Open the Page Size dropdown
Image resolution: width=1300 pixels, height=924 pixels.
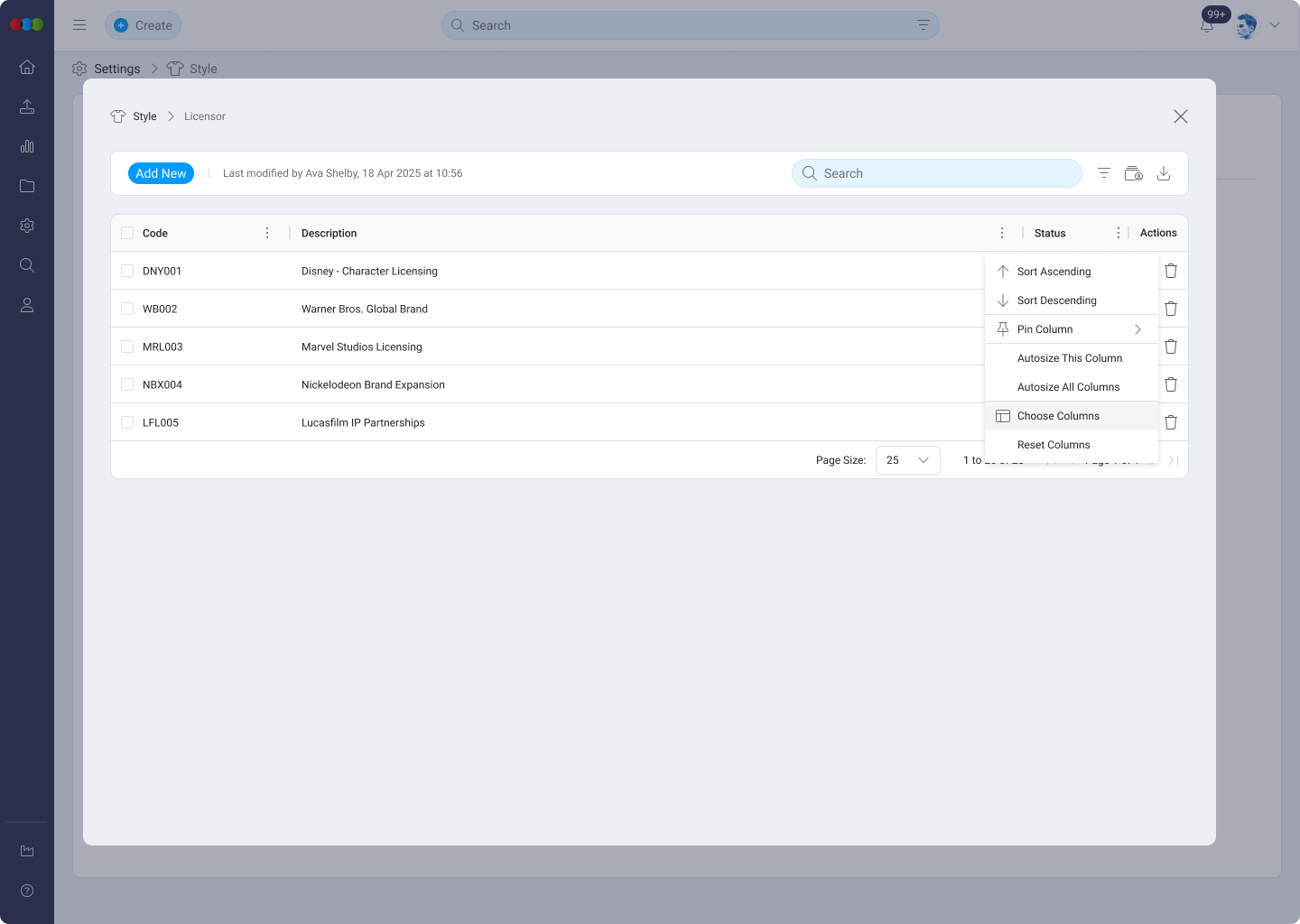[x=907, y=460]
